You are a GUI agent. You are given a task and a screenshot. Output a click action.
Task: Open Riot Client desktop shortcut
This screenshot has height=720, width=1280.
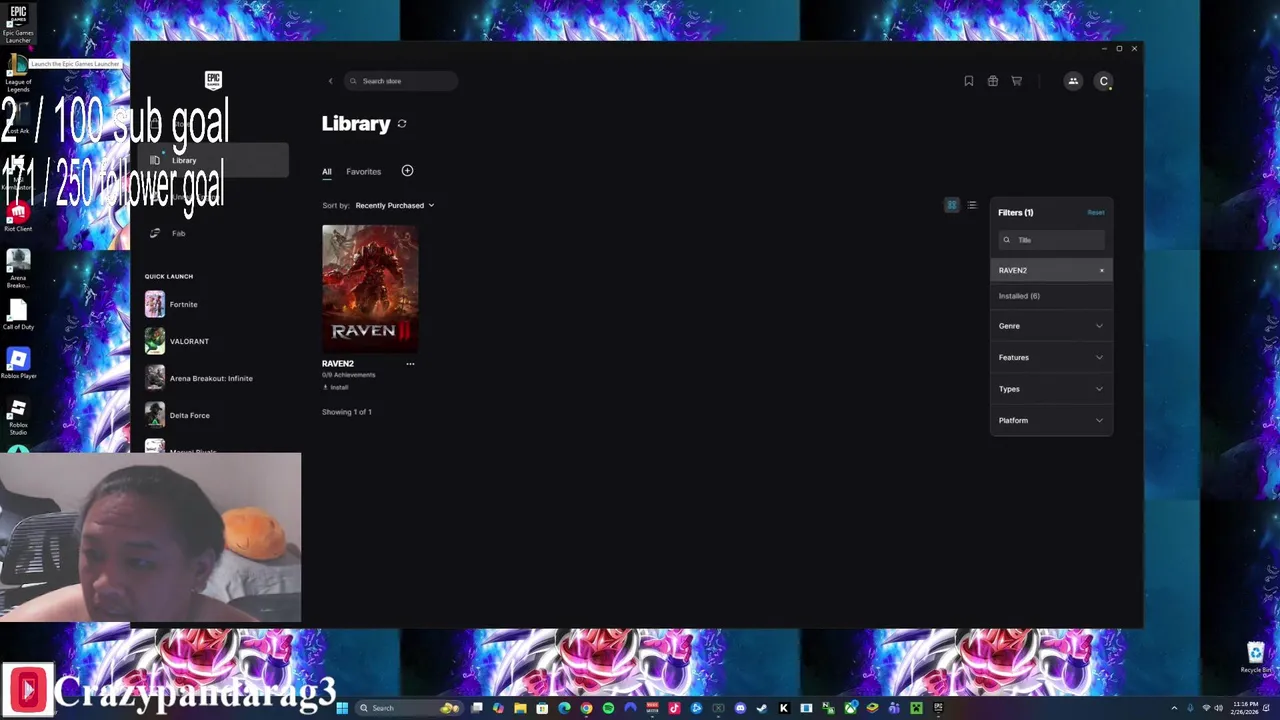pos(18,216)
